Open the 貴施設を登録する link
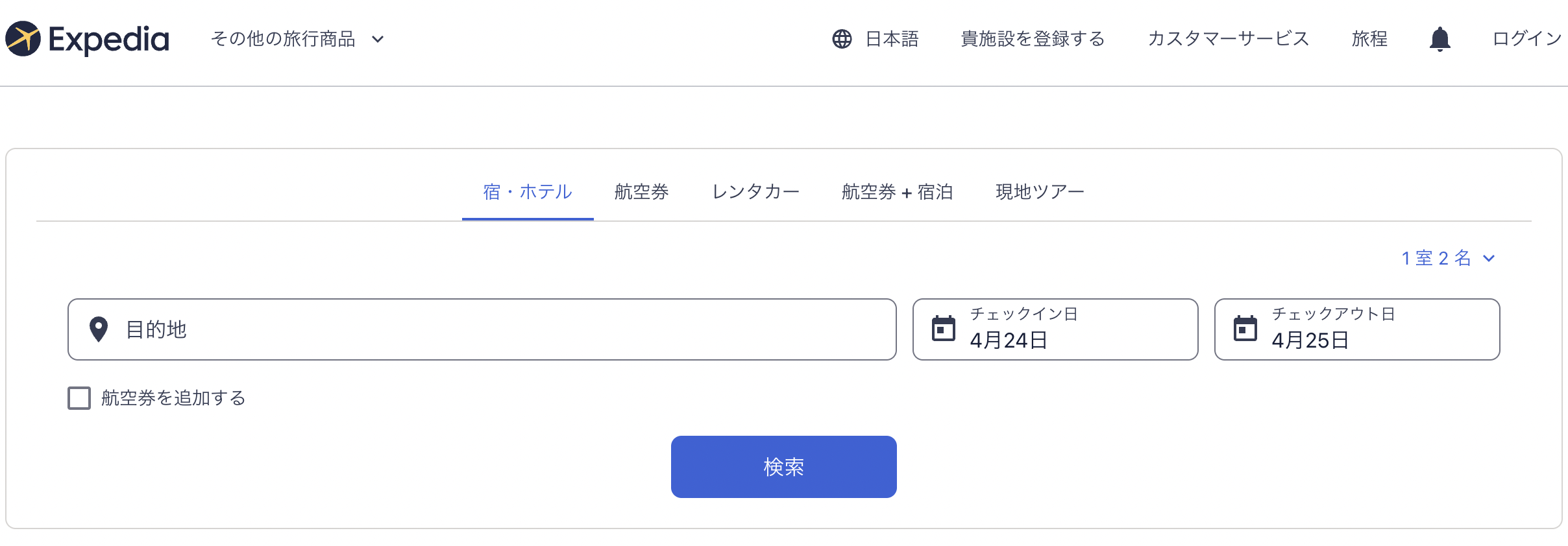The image size is (1568, 546). click(1033, 39)
